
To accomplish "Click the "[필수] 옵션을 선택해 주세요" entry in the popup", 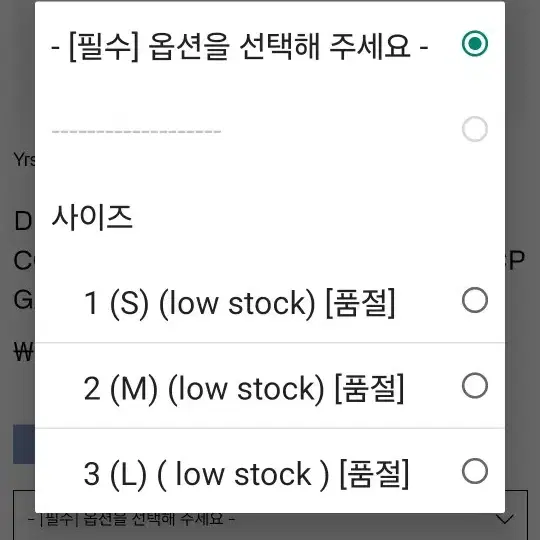I will [239, 45].
